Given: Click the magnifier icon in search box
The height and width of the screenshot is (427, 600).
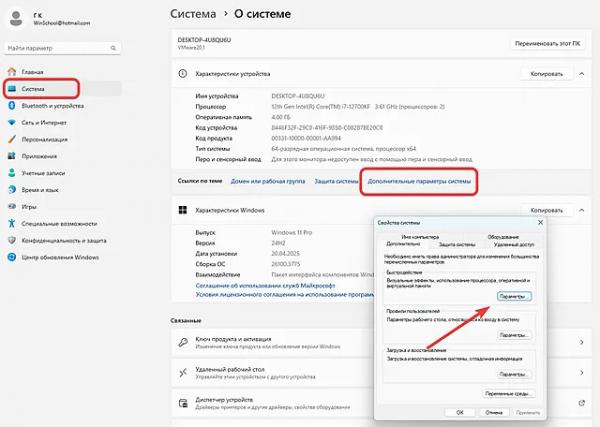Looking at the screenshot, I should pyautogui.click(x=113, y=48).
